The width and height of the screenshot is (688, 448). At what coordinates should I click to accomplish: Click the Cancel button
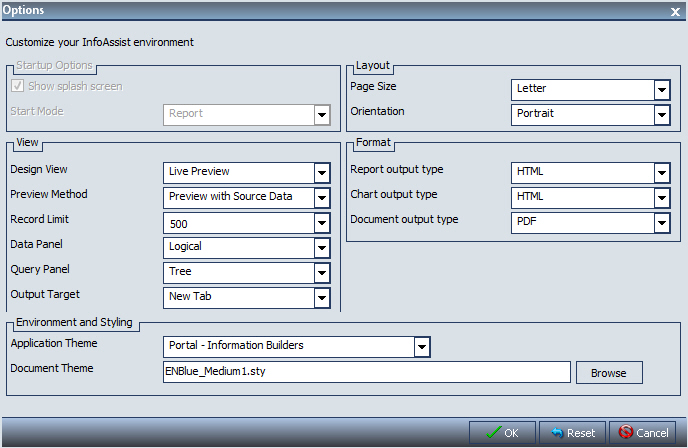tap(643, 433)
